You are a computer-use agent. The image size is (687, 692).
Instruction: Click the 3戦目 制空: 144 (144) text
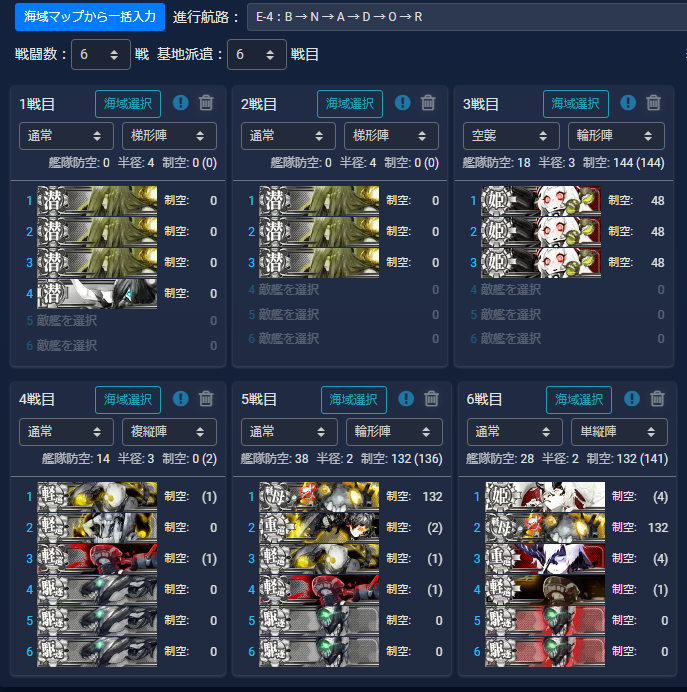coord(623,163)
